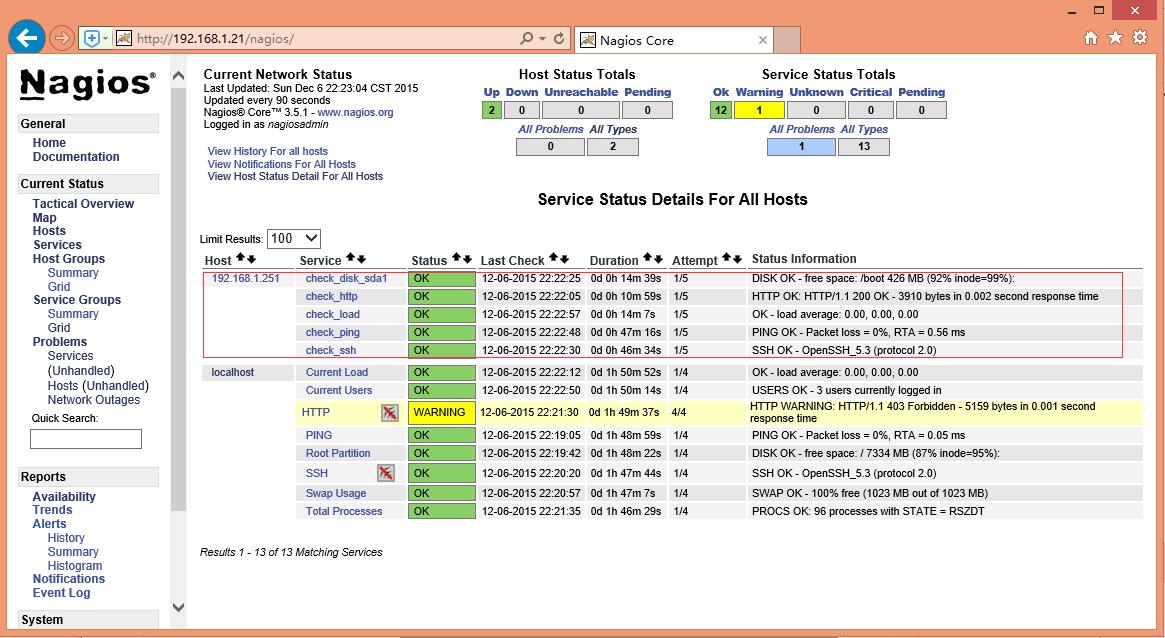Screen dimensions: 1165x638
Task: Click the search magnifier in address bar
Action: point(527,38)
